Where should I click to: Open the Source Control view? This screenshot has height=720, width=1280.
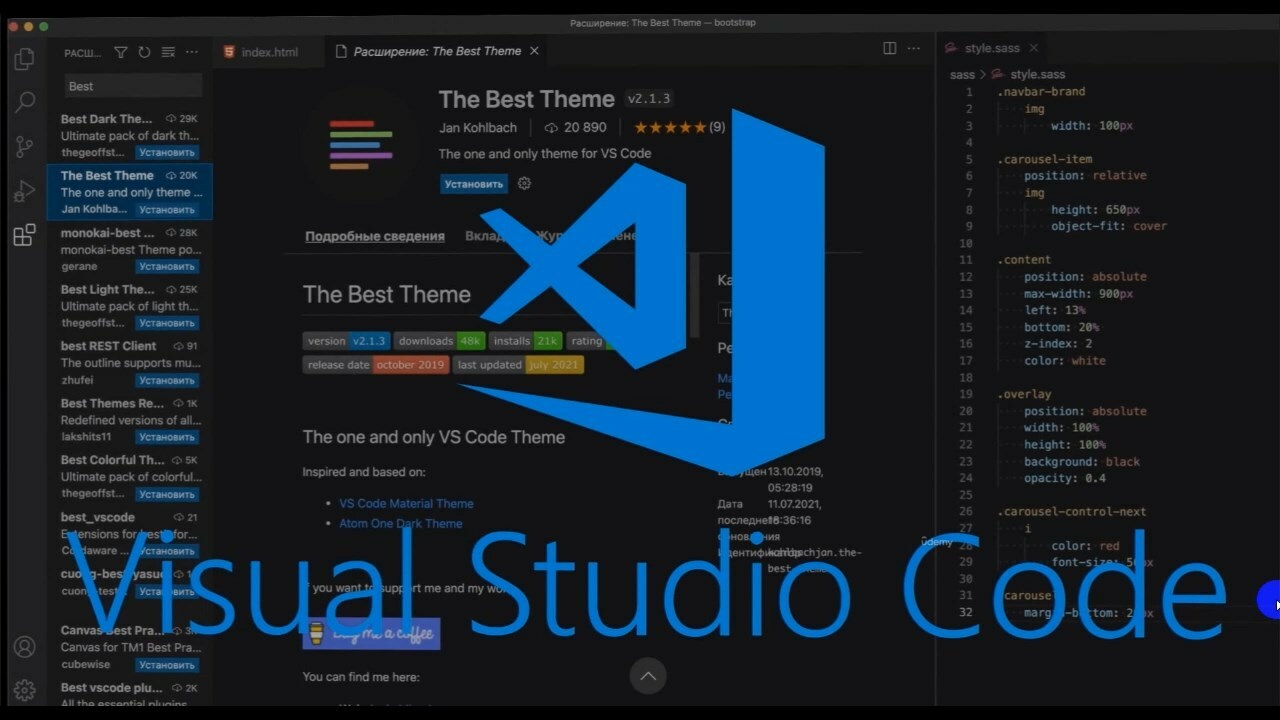click(24, 147)
